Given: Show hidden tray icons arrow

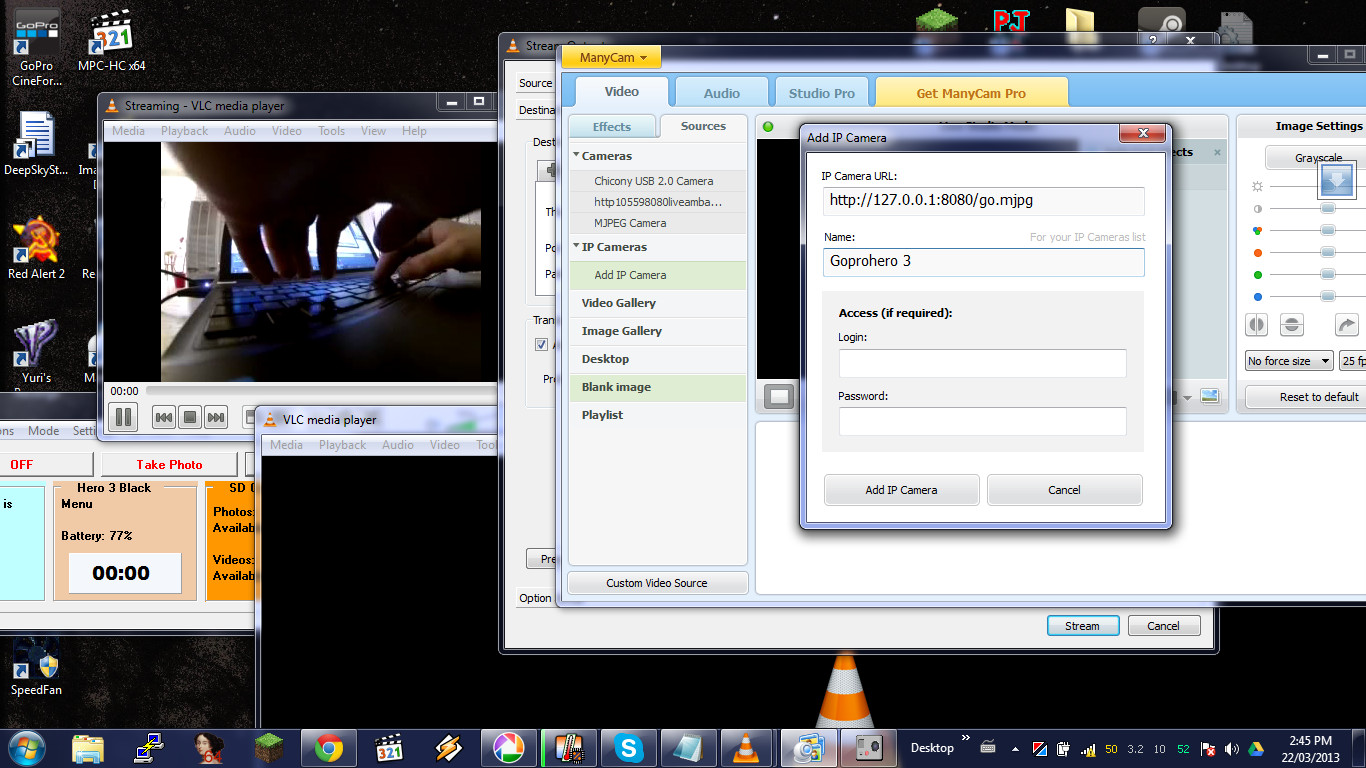Looking at the screenshot, I should point(1016,749).
